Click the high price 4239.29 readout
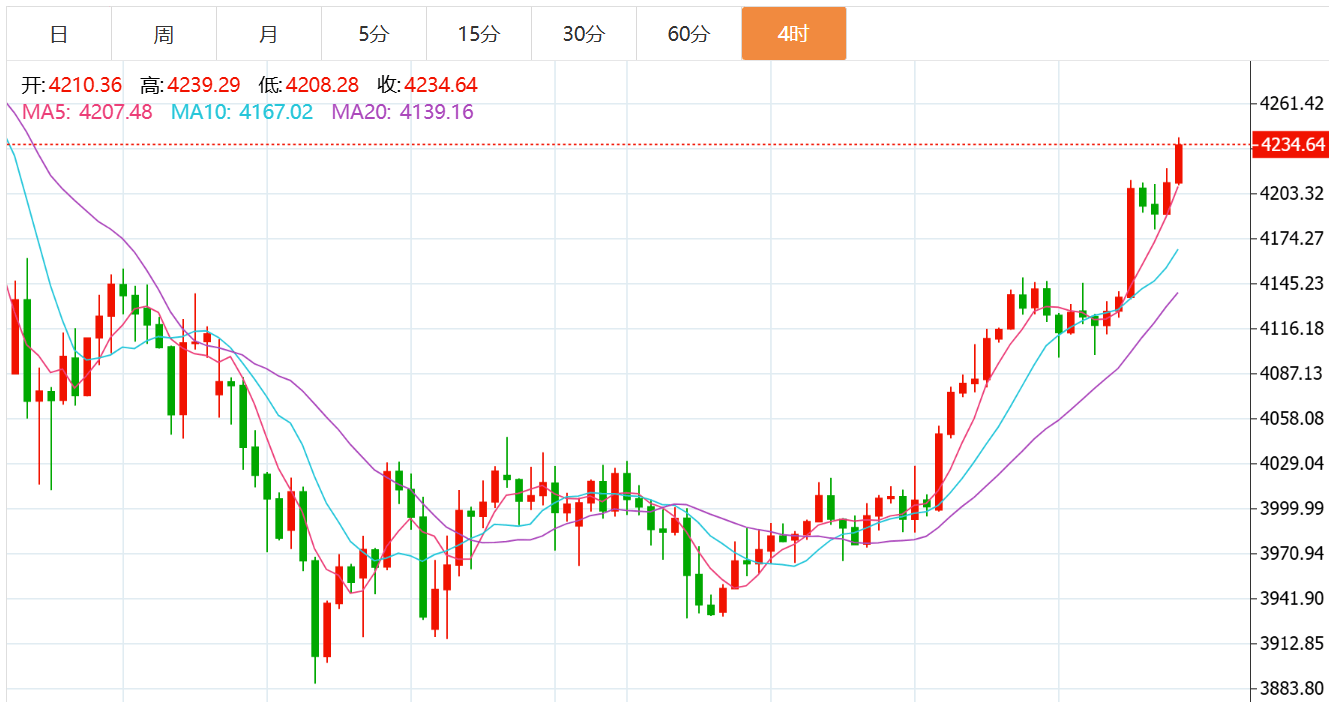1329x702 pixels. click(204, 85)
